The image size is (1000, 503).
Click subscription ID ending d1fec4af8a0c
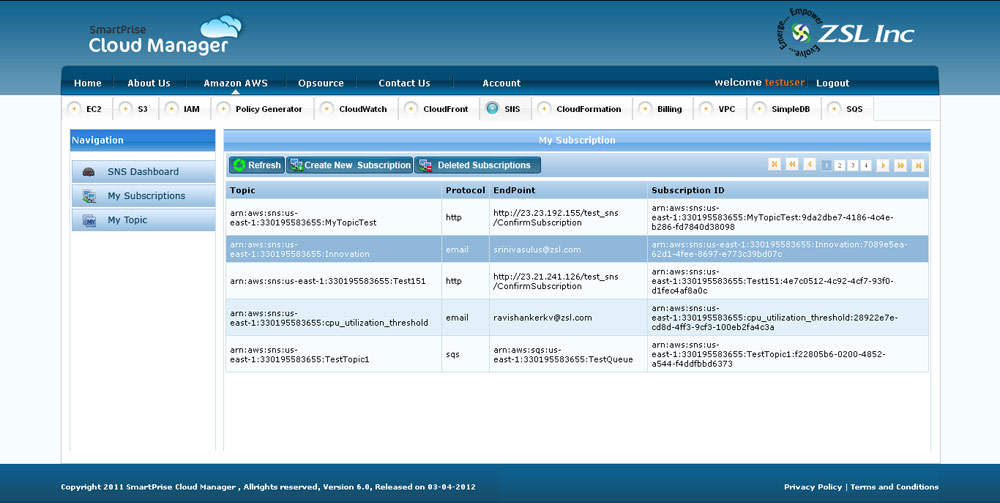click(772, 281)
